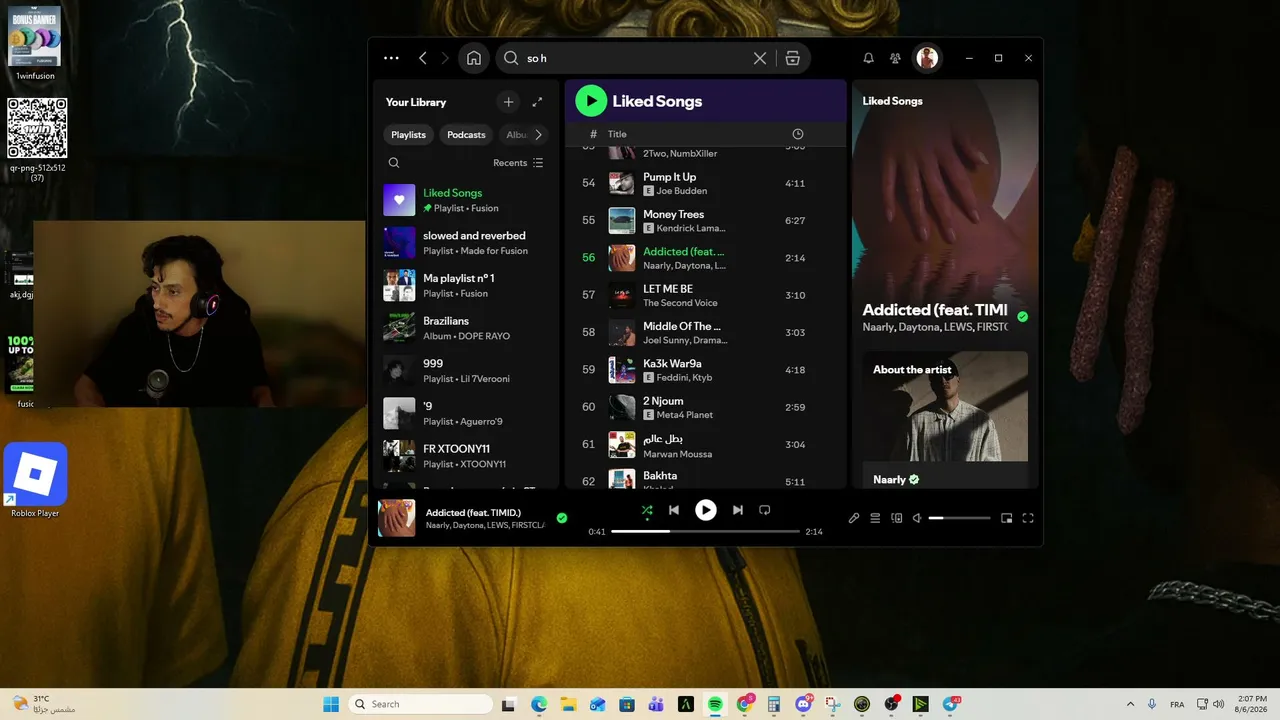Open the taskbar clock and date flyout
Image resolution: width=1280 pixels, height=720 pixels.
1250,704
